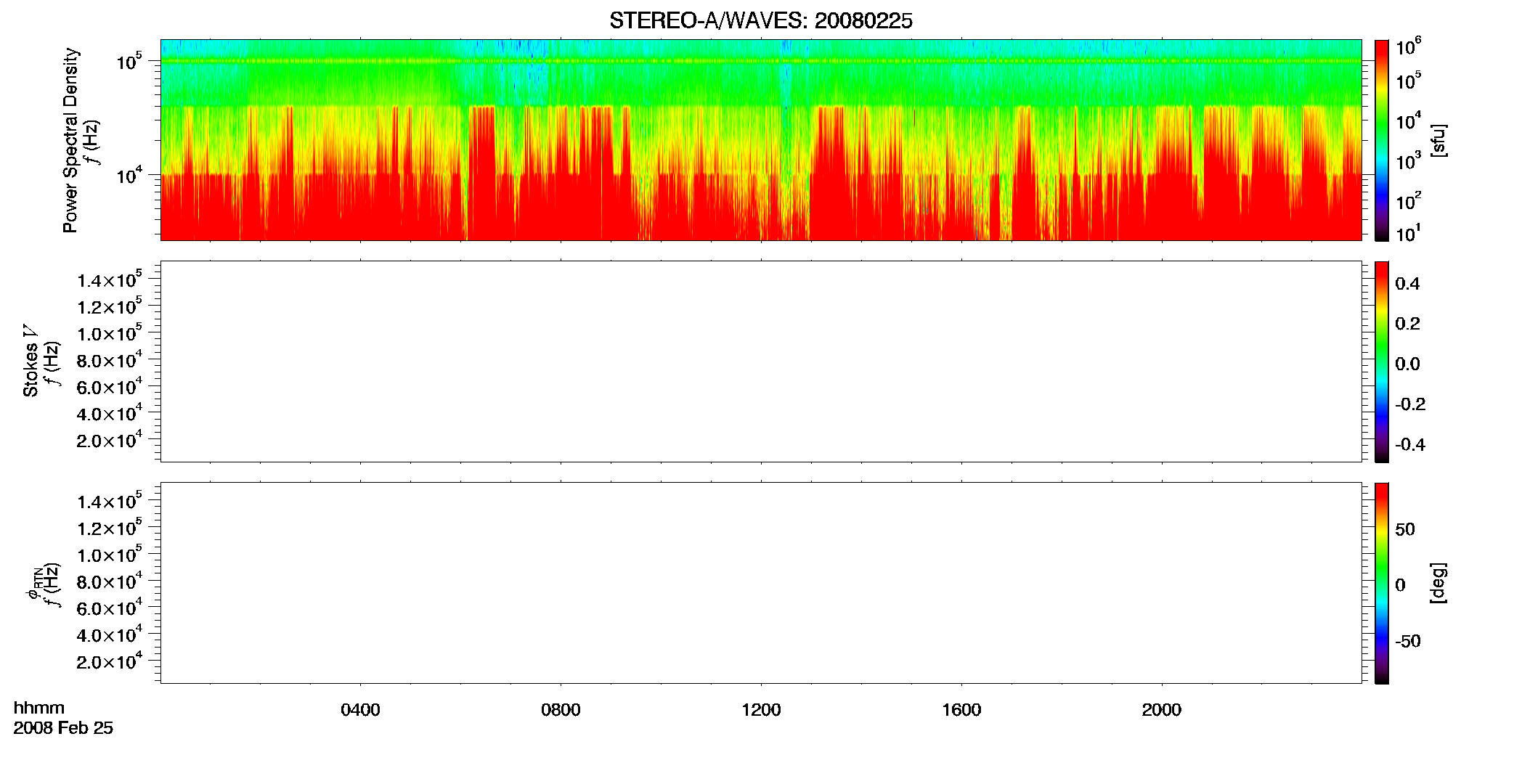Click the 0400 time tick label
Image resolution: width=1522 pixels, height=784 pixels.
(x=360, y=710)
